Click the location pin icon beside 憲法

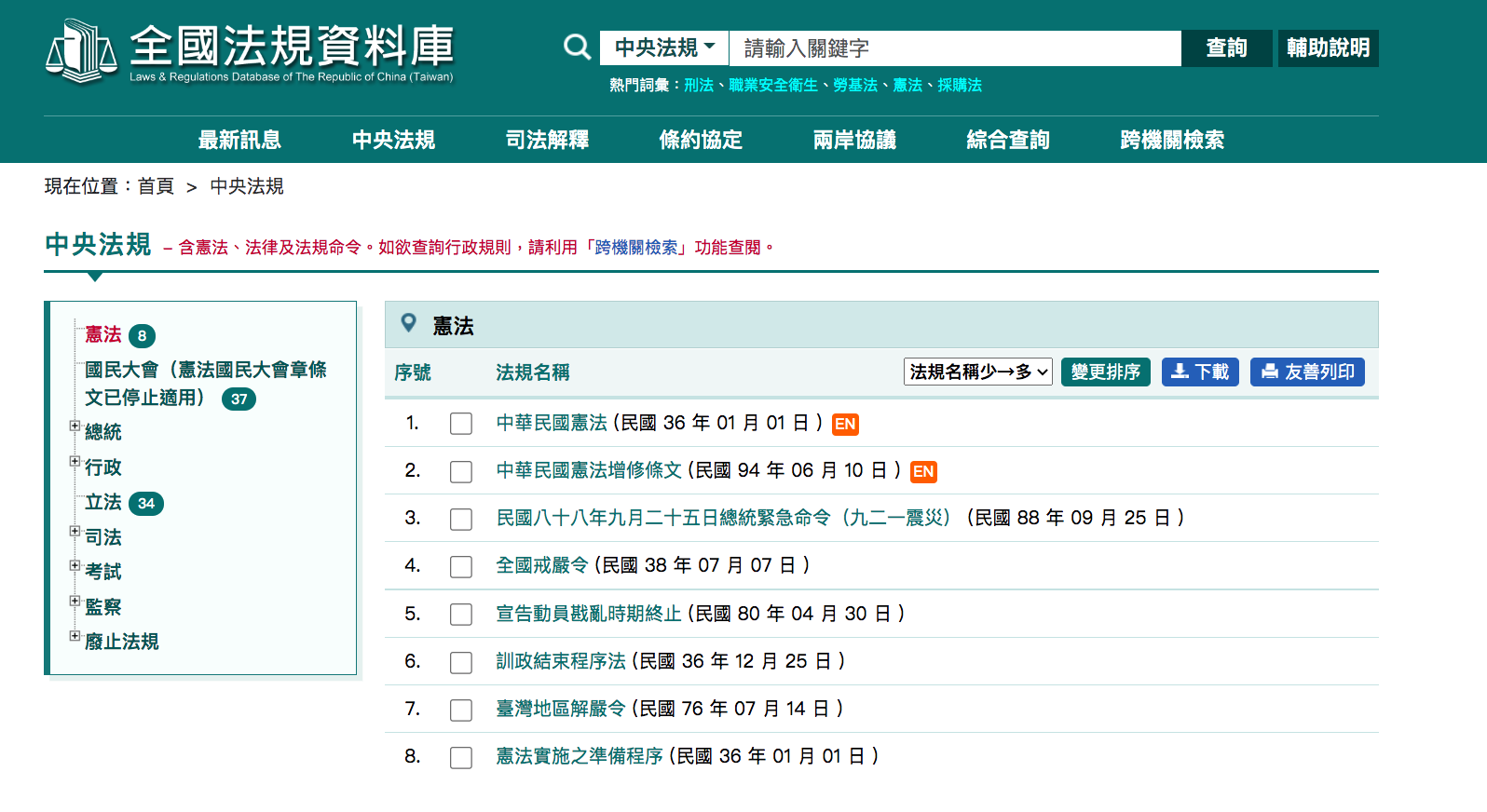(408, 323)
